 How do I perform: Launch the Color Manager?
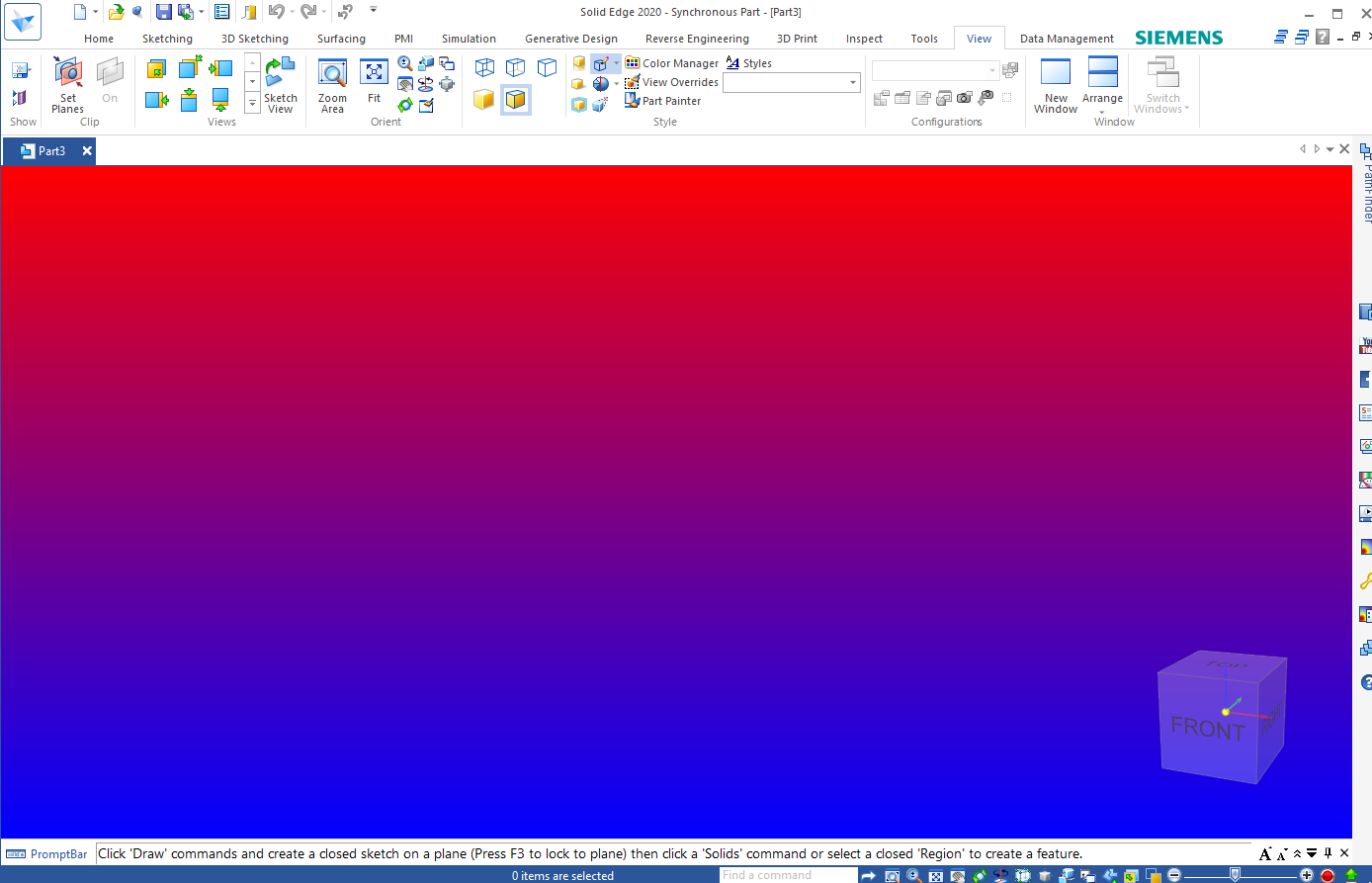[673, 62]
